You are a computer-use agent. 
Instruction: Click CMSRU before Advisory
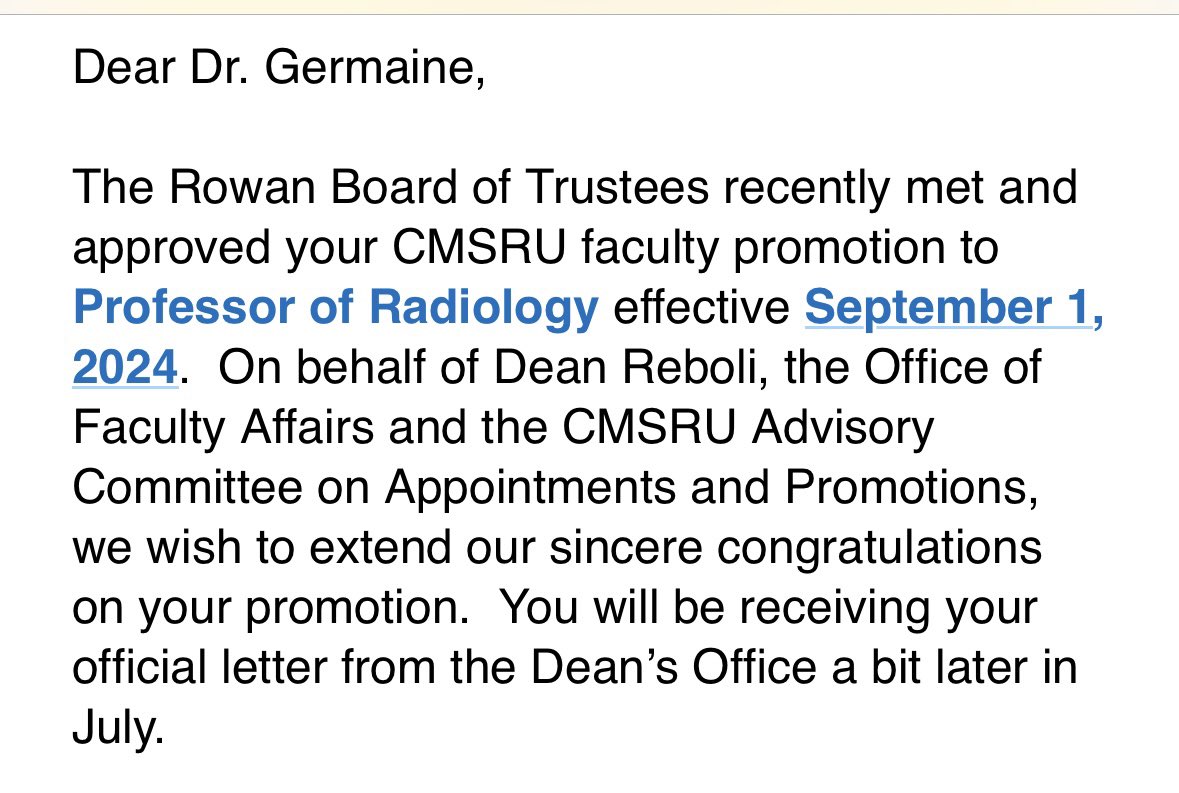pyautogui.click(x=649, y=428)
